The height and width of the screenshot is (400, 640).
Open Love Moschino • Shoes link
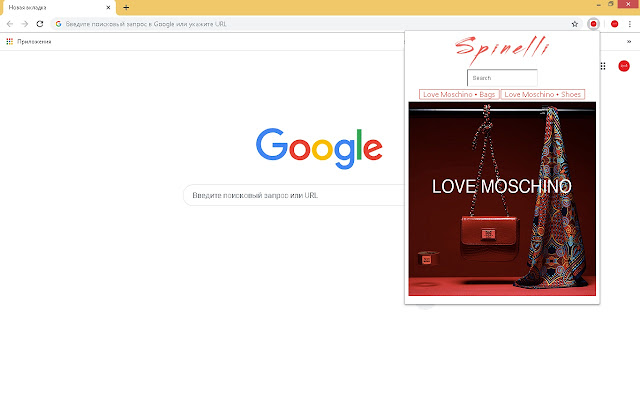[x=542, y=94]
